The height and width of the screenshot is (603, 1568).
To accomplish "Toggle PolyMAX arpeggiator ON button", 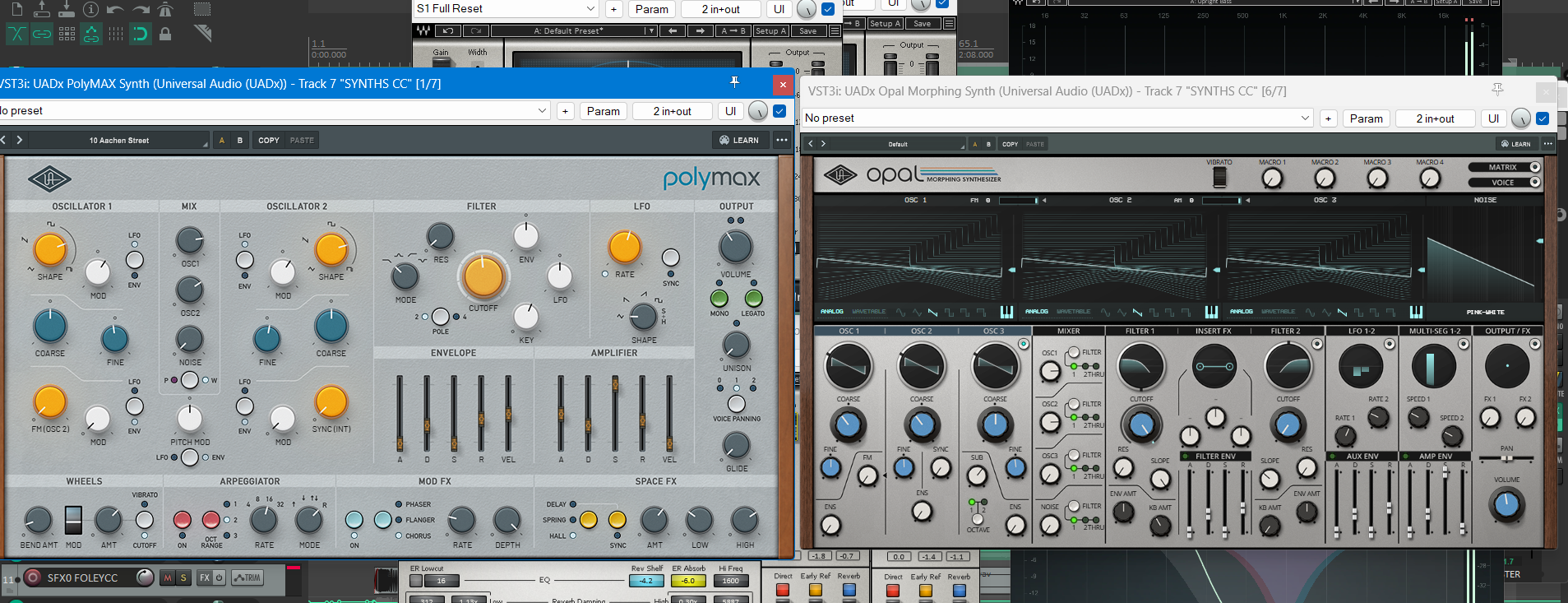I will coord(183,520).
